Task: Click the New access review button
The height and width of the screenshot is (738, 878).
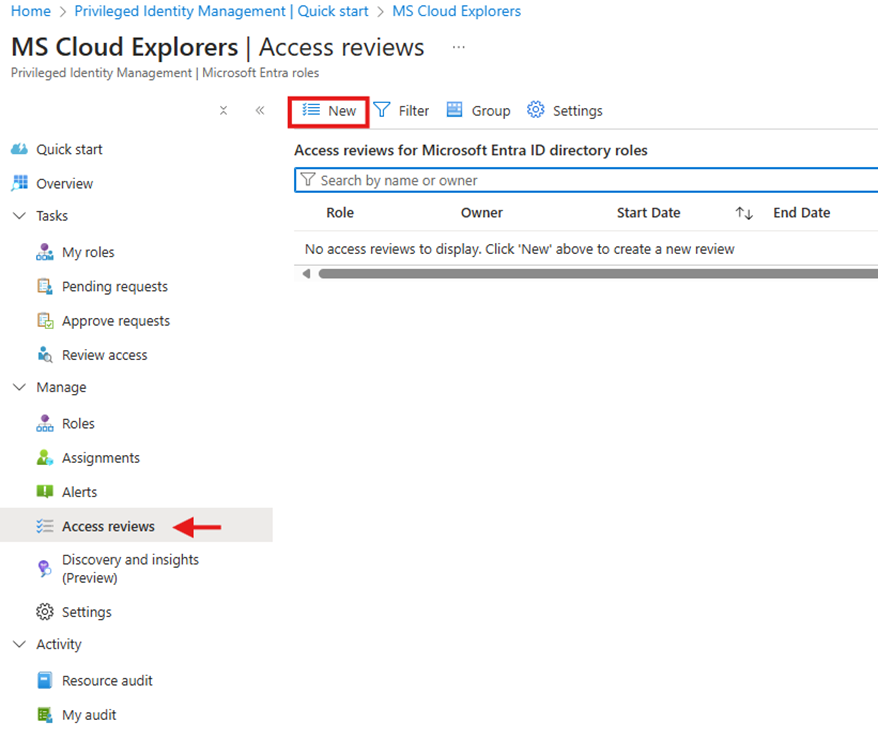Action: point(330,111)
